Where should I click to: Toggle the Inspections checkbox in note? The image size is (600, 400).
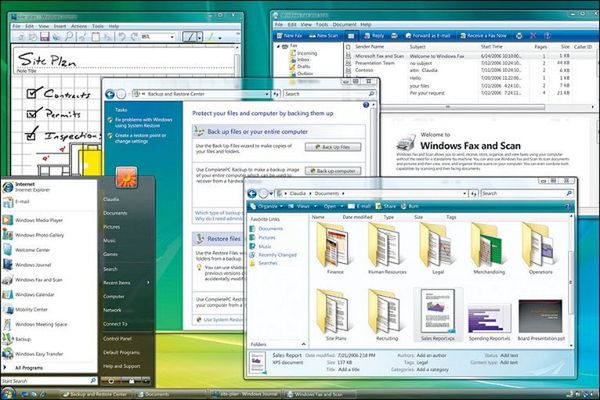click(x=32, y=134)
